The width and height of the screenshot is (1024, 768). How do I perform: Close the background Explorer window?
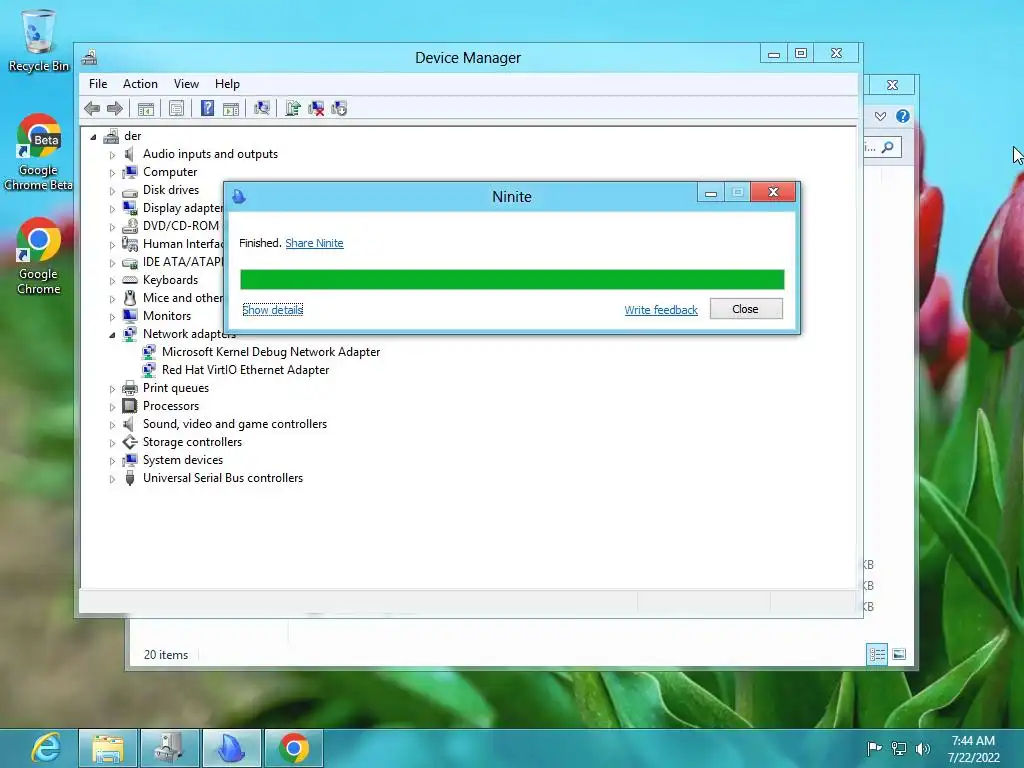coord(892,85)
